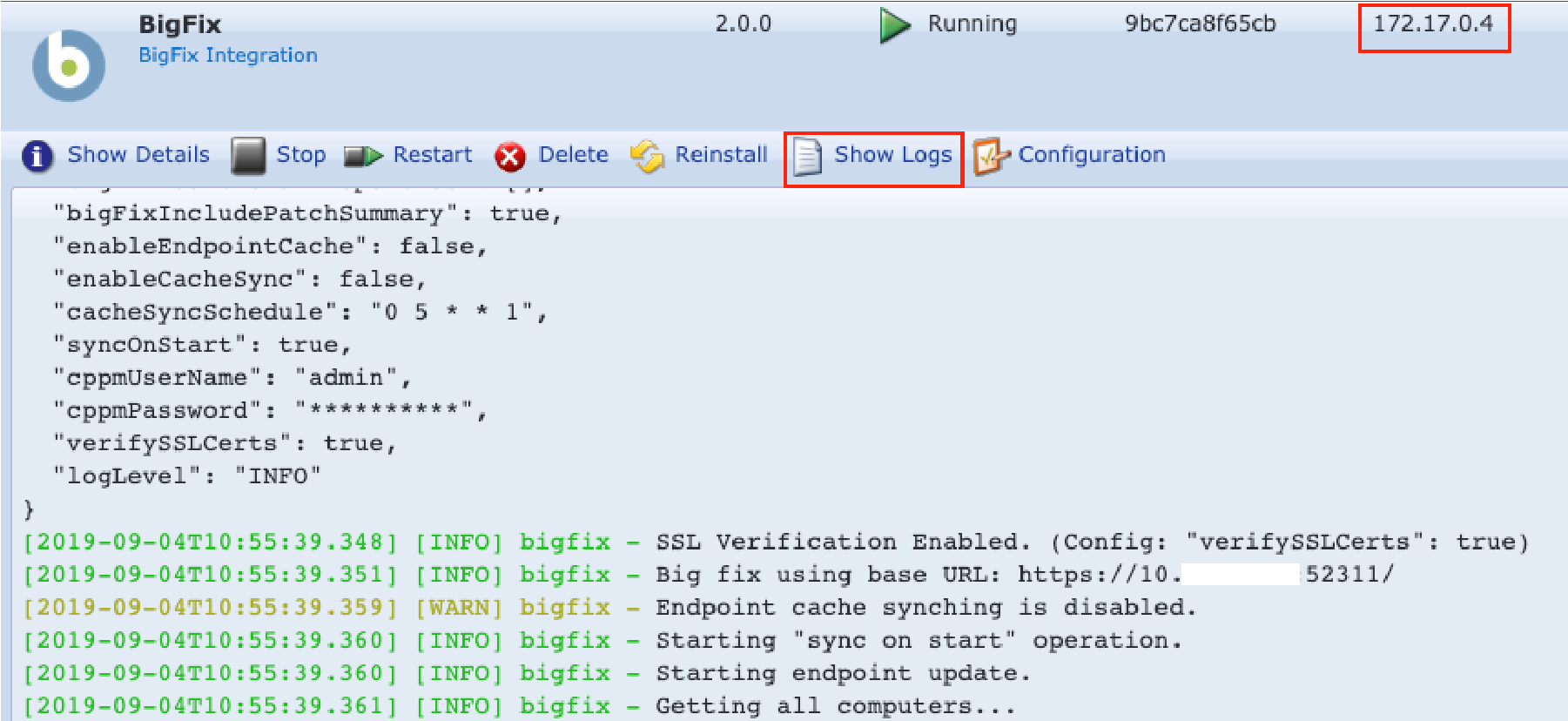
Task: Click the verifySSLCerts true config line
Action: tap(225, 444)
